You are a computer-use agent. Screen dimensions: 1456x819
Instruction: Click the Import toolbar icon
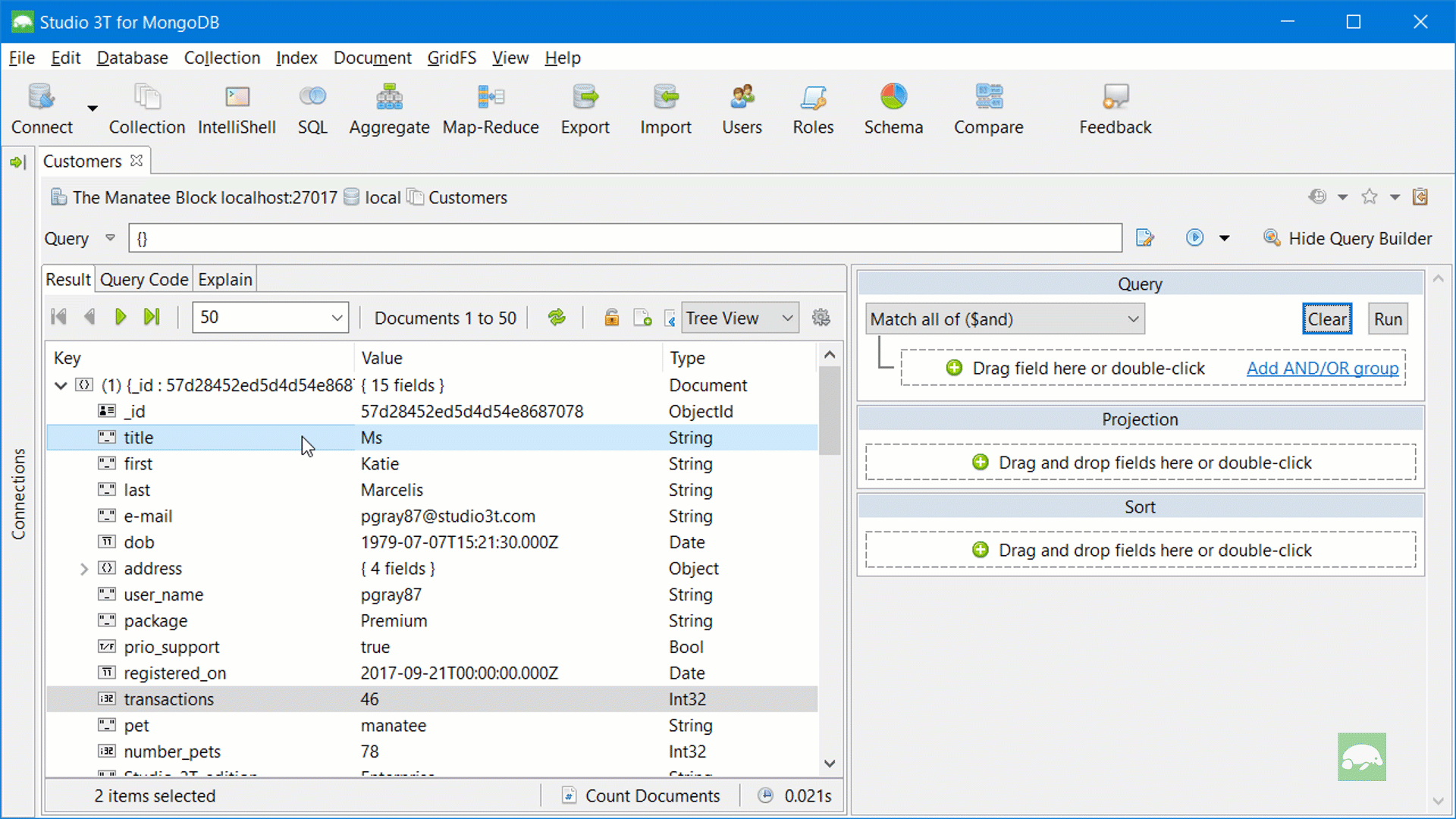point(665,97)
